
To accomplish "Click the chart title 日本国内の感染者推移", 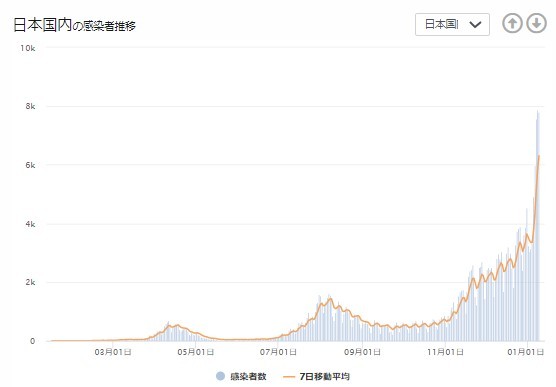I will click(x=74, y=25).
